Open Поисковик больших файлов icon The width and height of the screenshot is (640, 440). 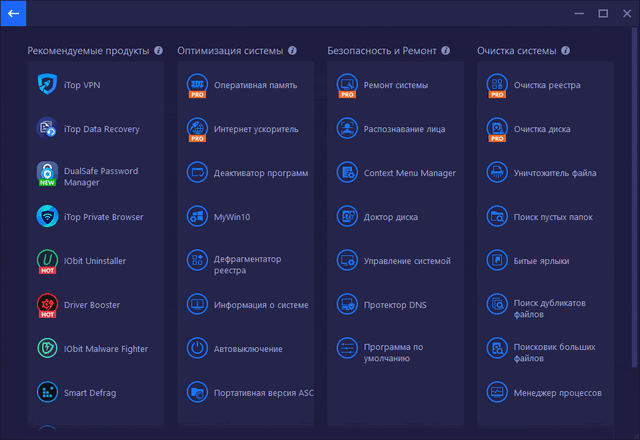coord(497,348)
